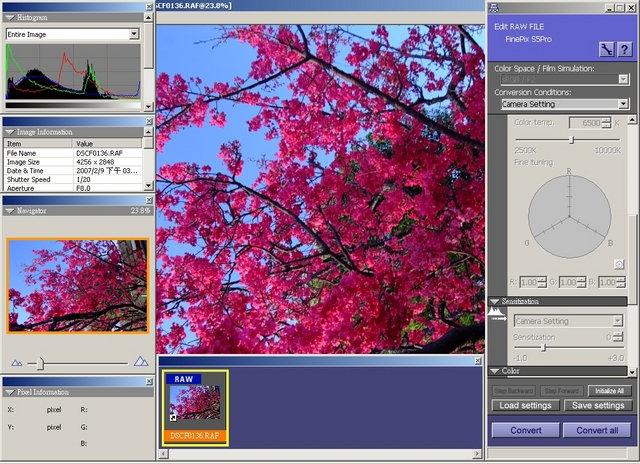
Task: Close the Histogram panel
Action: 149,7
